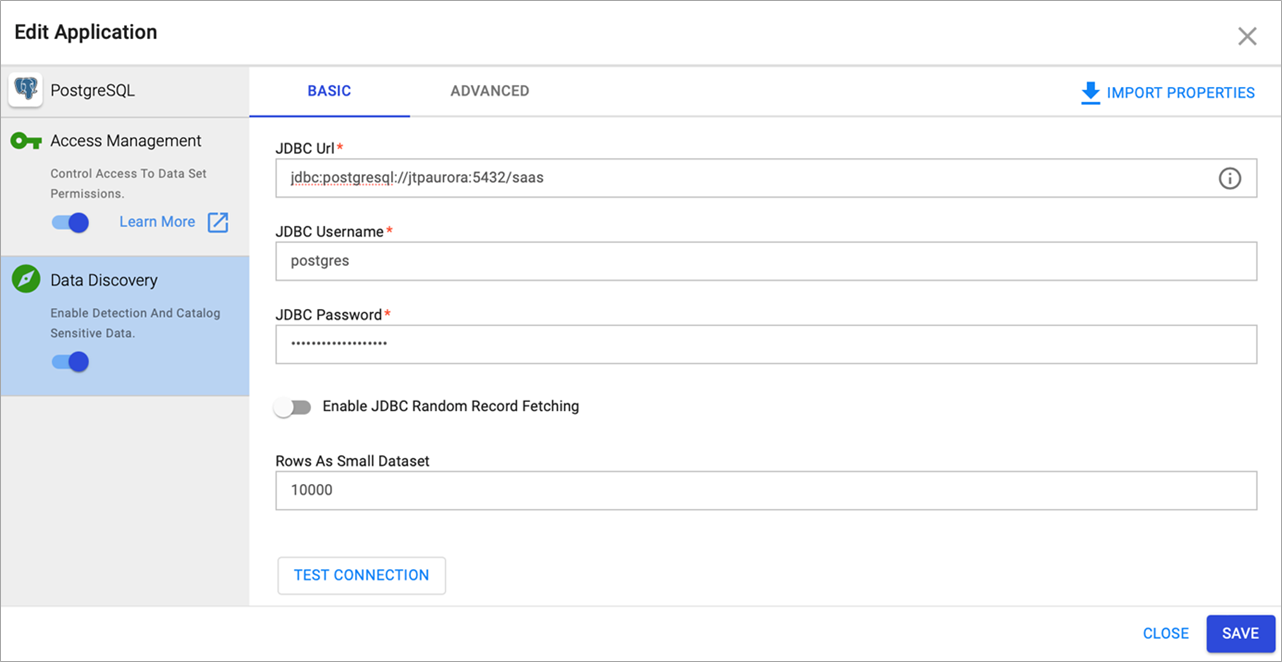Image resolution: width=1282 pixels, height=662 pixels.
Task: Enable JDBC Random Record Fetching
Action: pyautogui.click(x=293, y=406)
